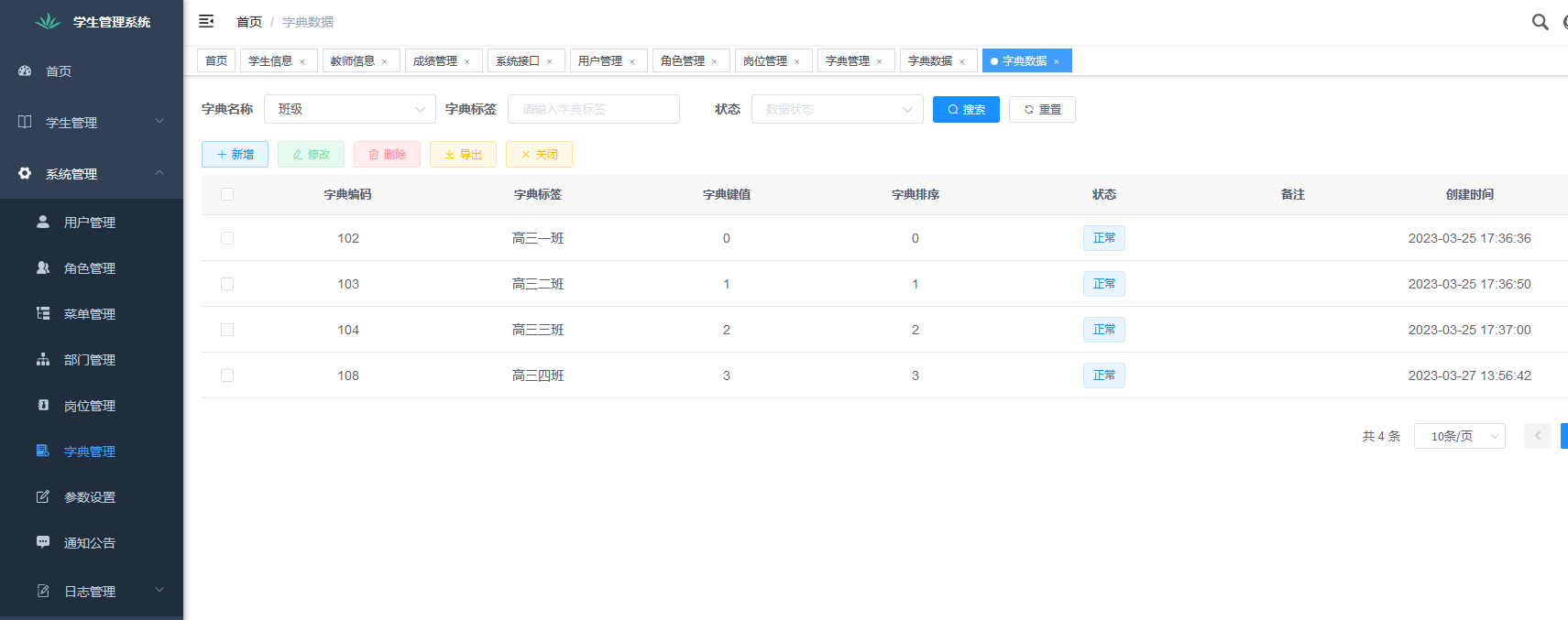
Task: Check the row for 高三二班
Action: 227,284
